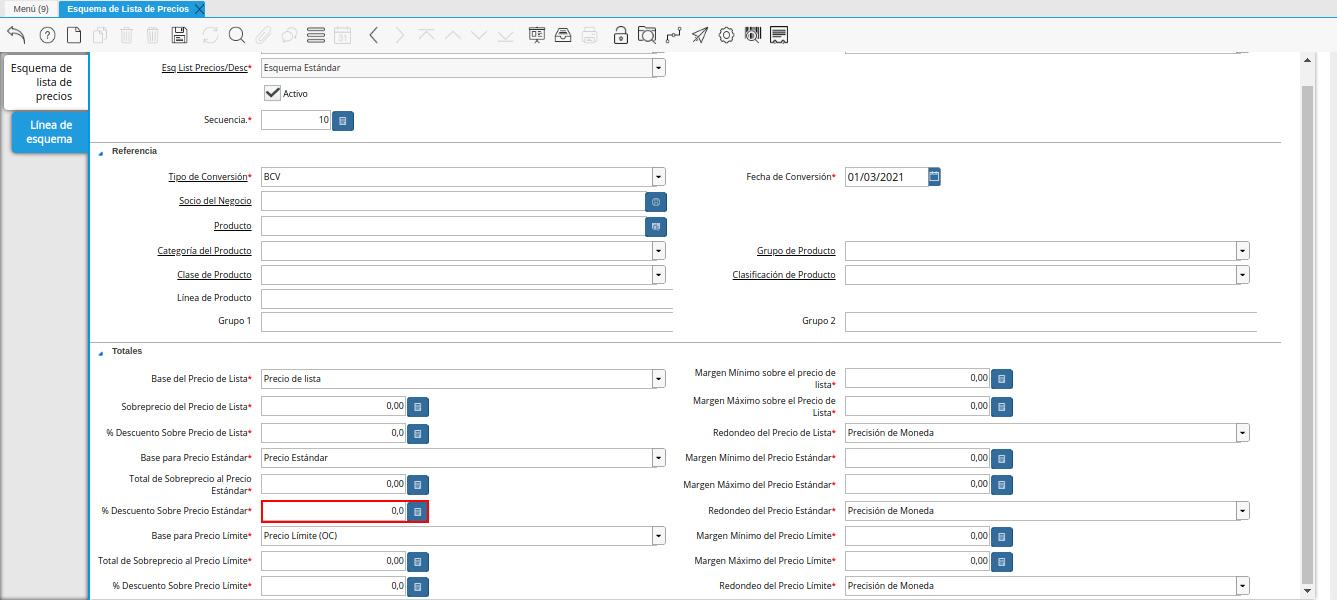Image resolution: width=1337 pixels, height=600 pixels.
Task: Go to parent record left chevron
Action: 373,35
